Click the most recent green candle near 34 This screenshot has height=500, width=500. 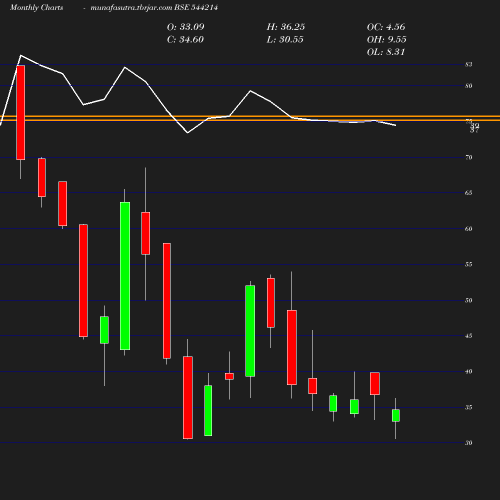coord(396,415)
